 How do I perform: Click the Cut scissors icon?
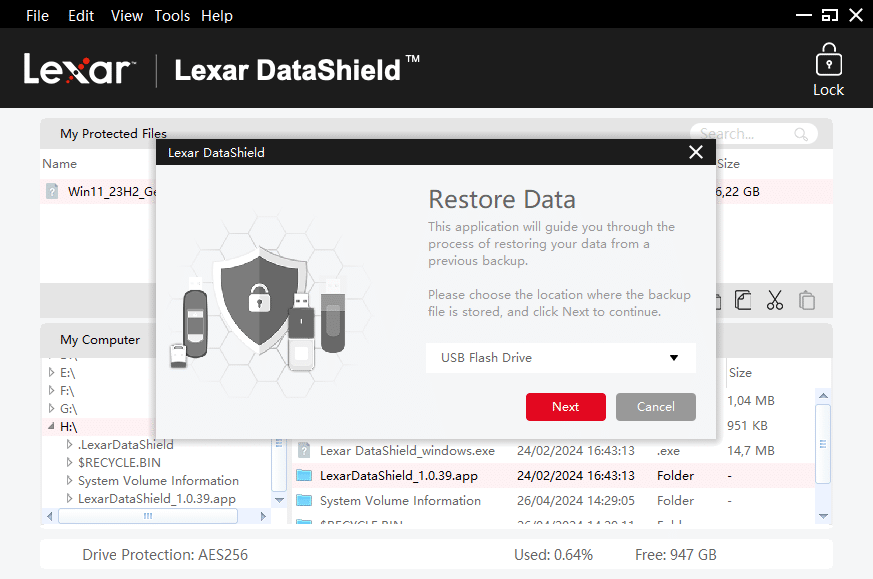[x=774, y=300]
